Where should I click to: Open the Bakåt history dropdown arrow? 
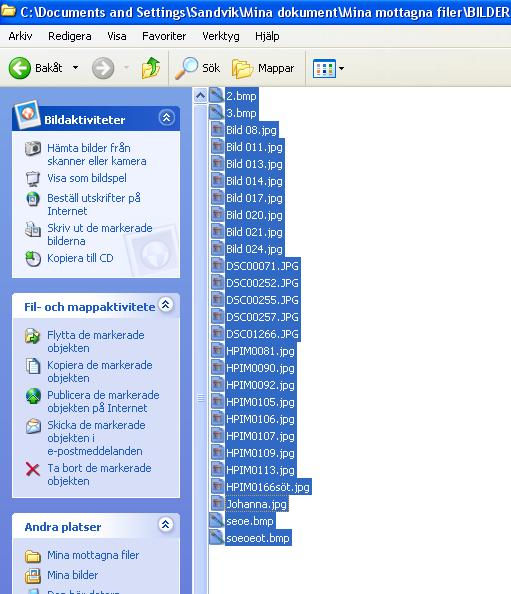tap(75, 68)
